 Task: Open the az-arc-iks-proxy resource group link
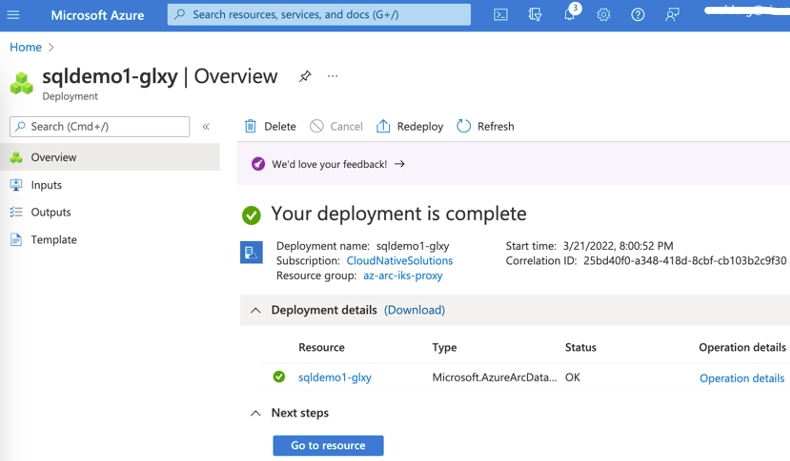tap(403, 276)
